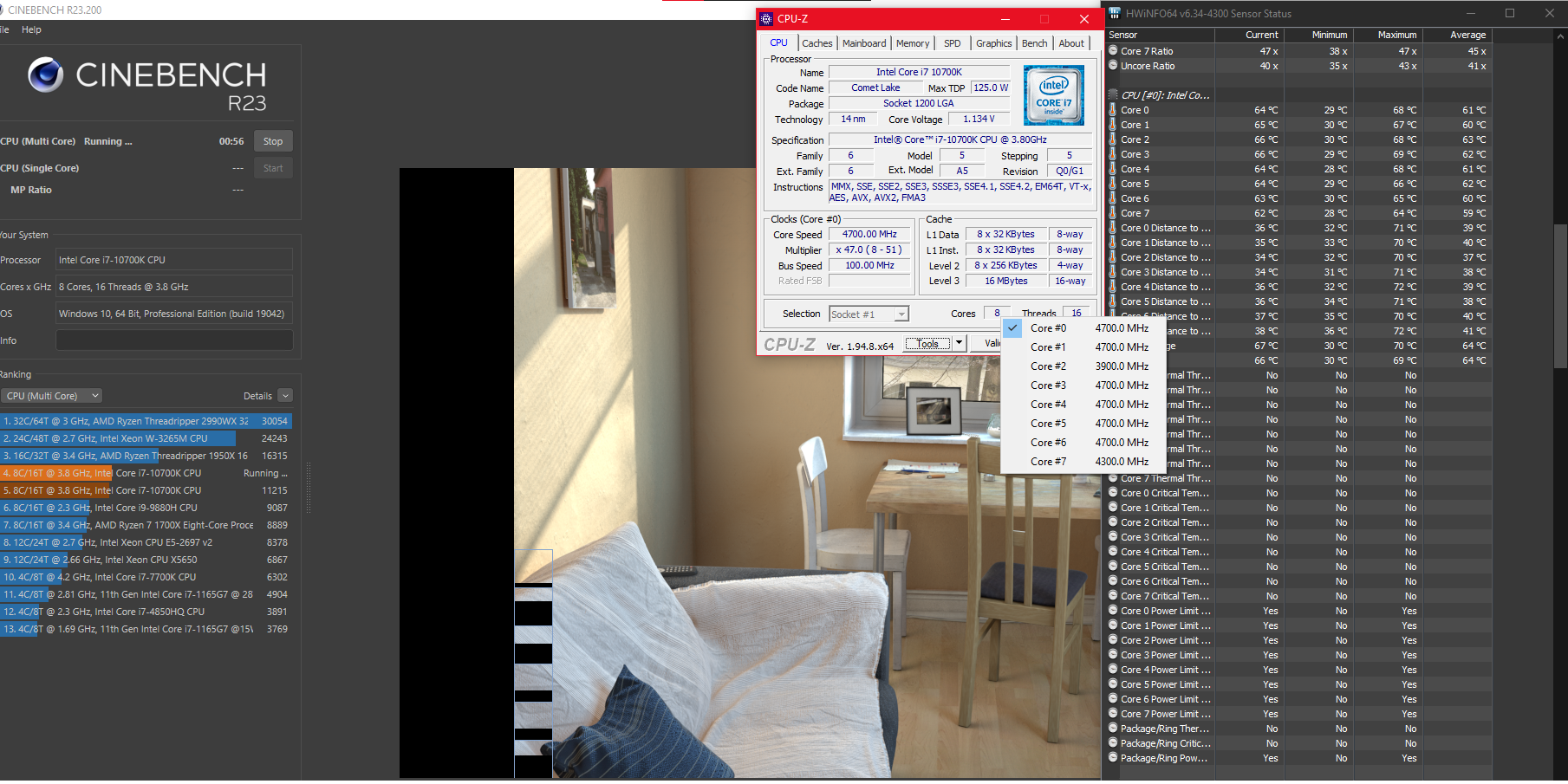
Task: Select Core #7 at 4300.0 MHz in core menu
Action: pos(1083,462)
